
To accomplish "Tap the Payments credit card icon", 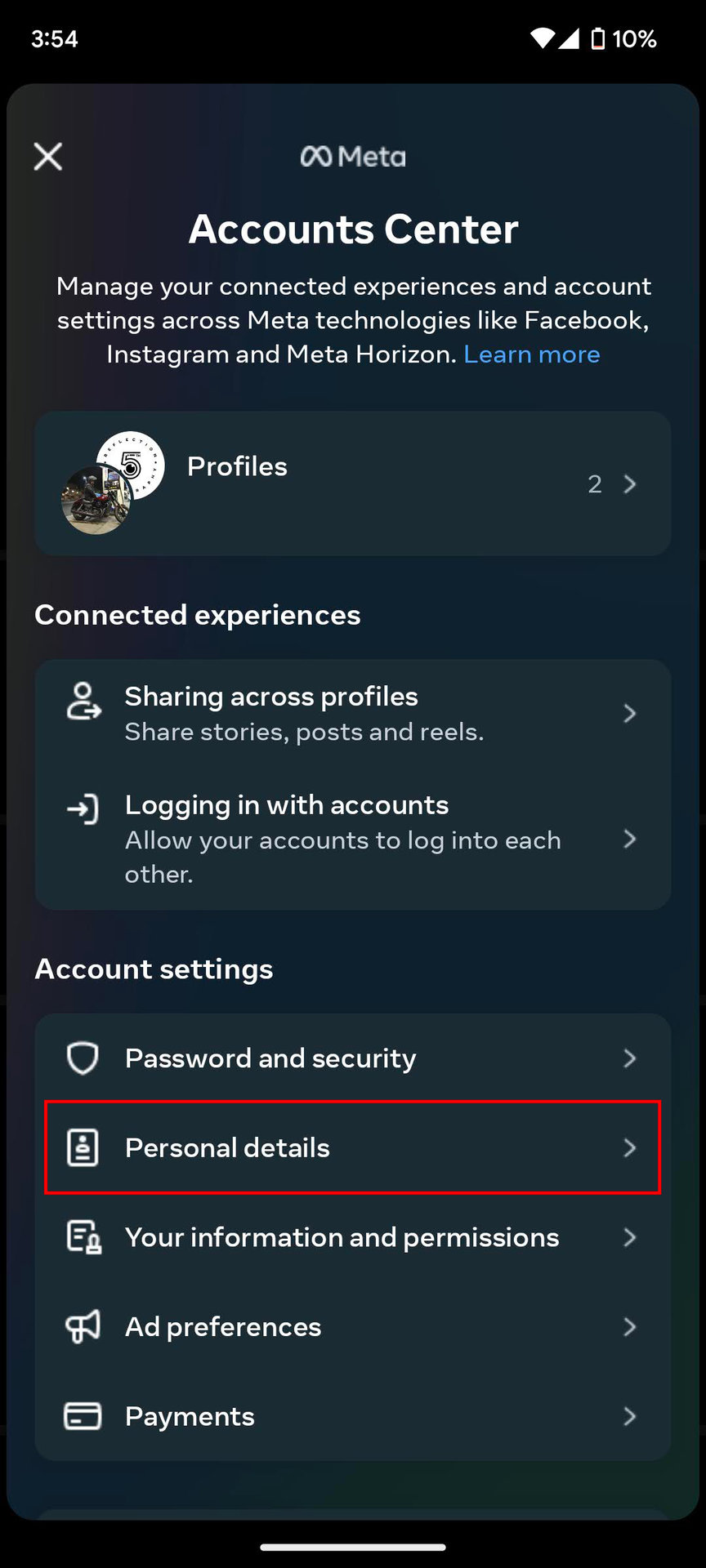I will 83,1416.
